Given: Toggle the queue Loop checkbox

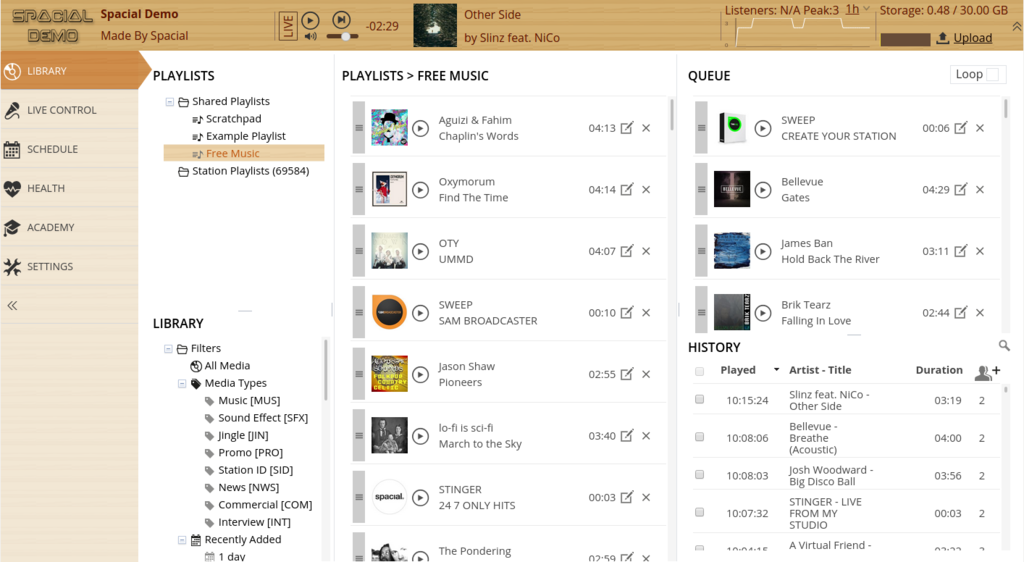Looking at the screenshot, I should click(x=992, y=74).
